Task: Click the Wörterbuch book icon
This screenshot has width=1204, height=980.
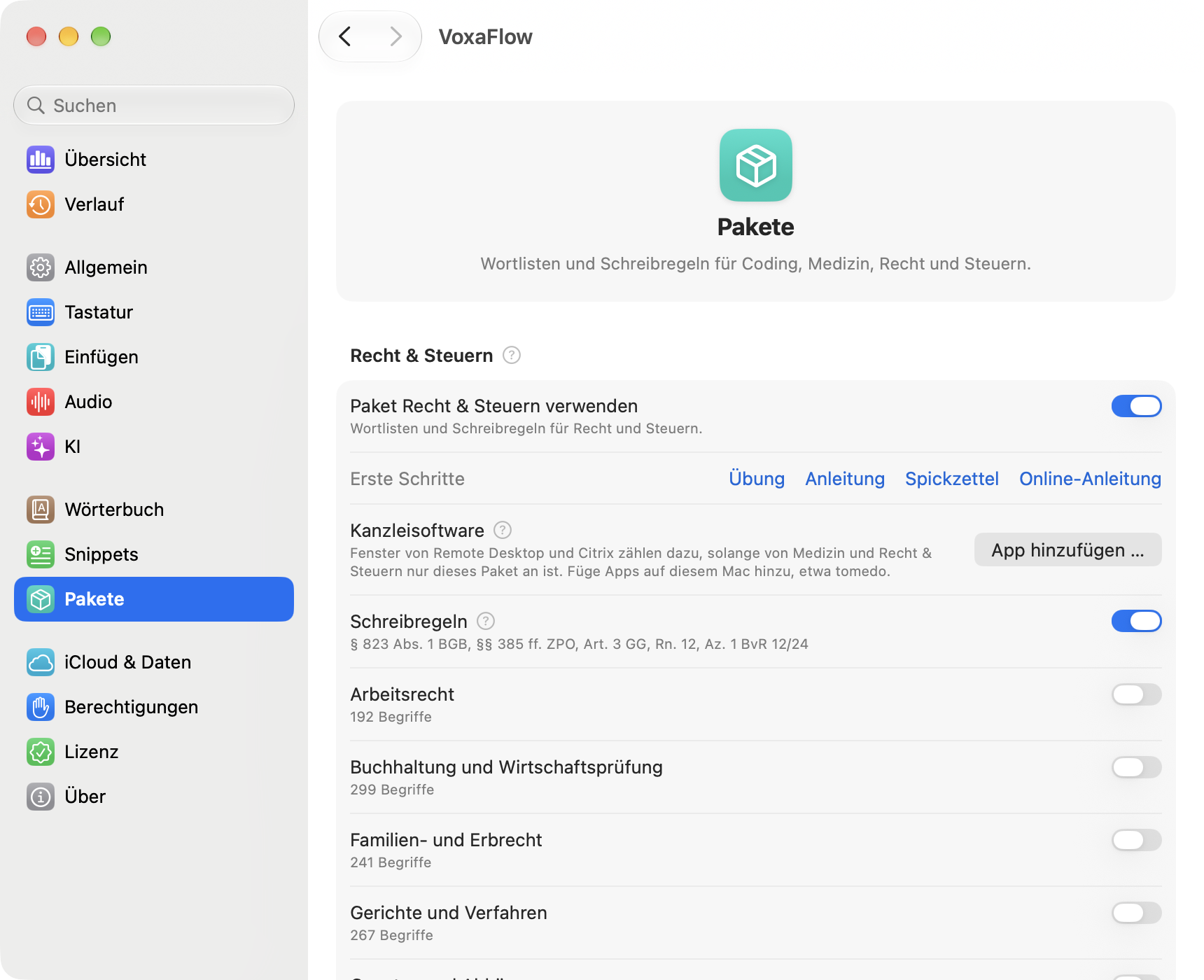Action: [x=41, y=510]
